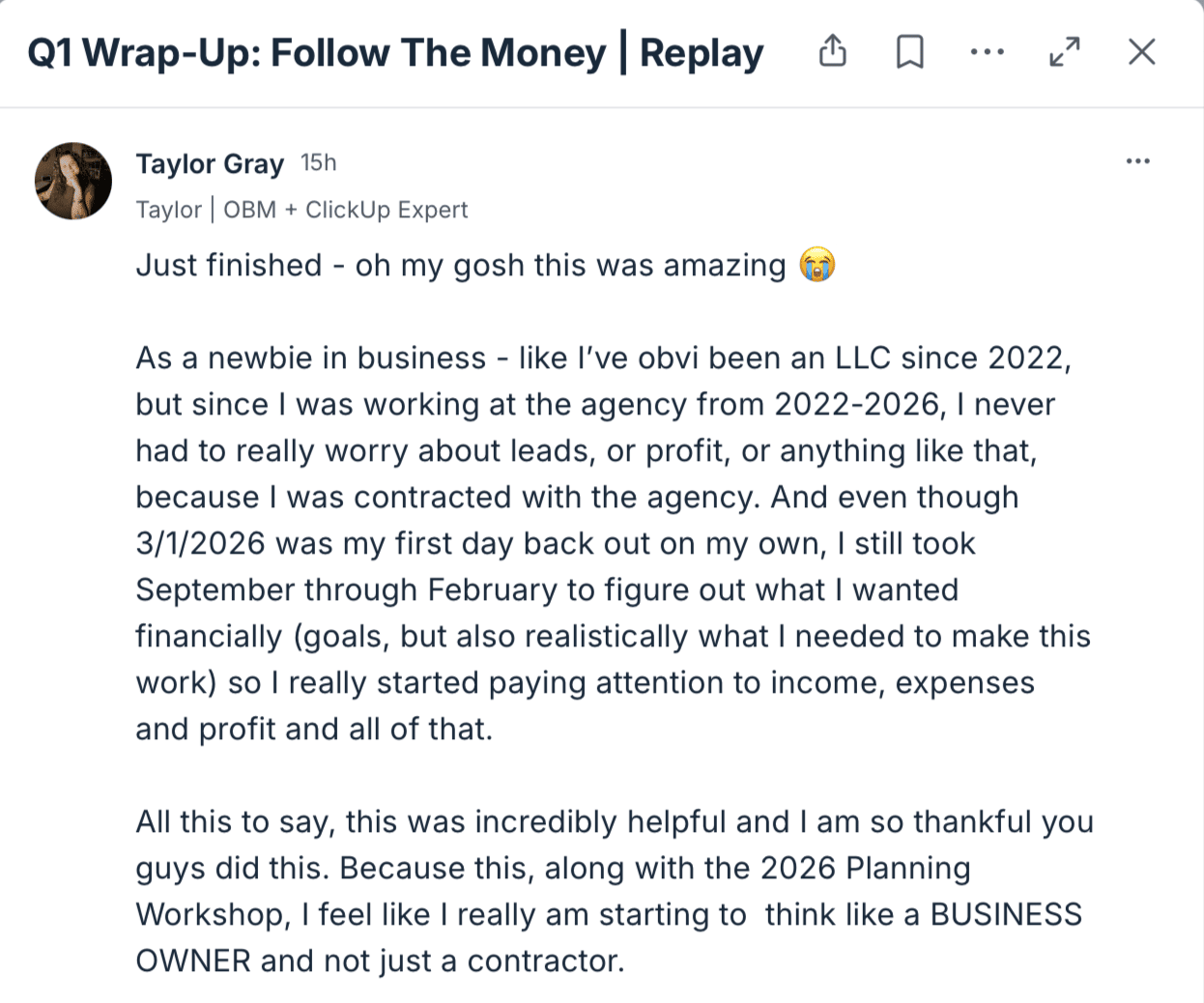Click the "As a newbie in business" paragraph start
This screenshot has height=1003, width=1204.
point(310,358)
